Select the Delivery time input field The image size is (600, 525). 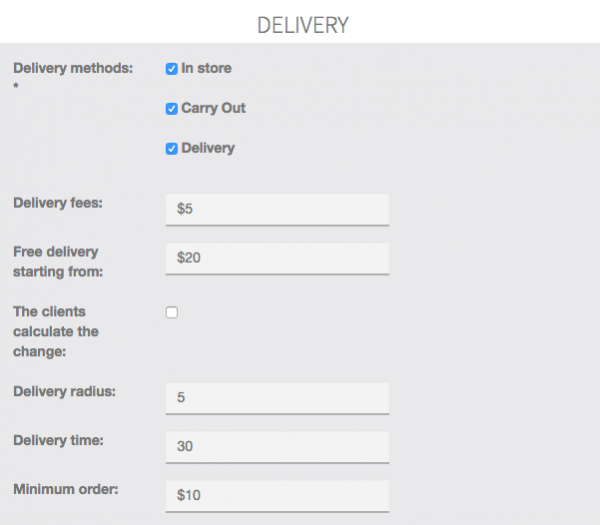[277, 446]
